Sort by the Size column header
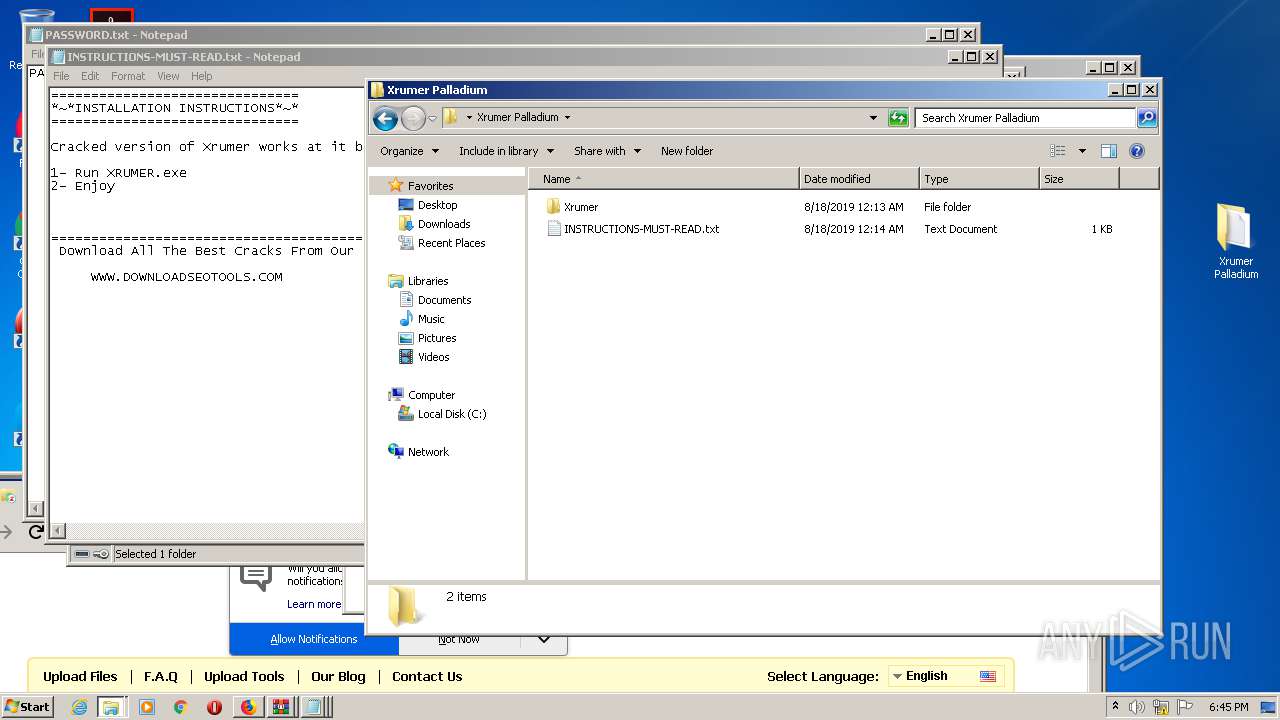The width and height of the screenshot is (1280, 720). click(x=1079, y=179)
